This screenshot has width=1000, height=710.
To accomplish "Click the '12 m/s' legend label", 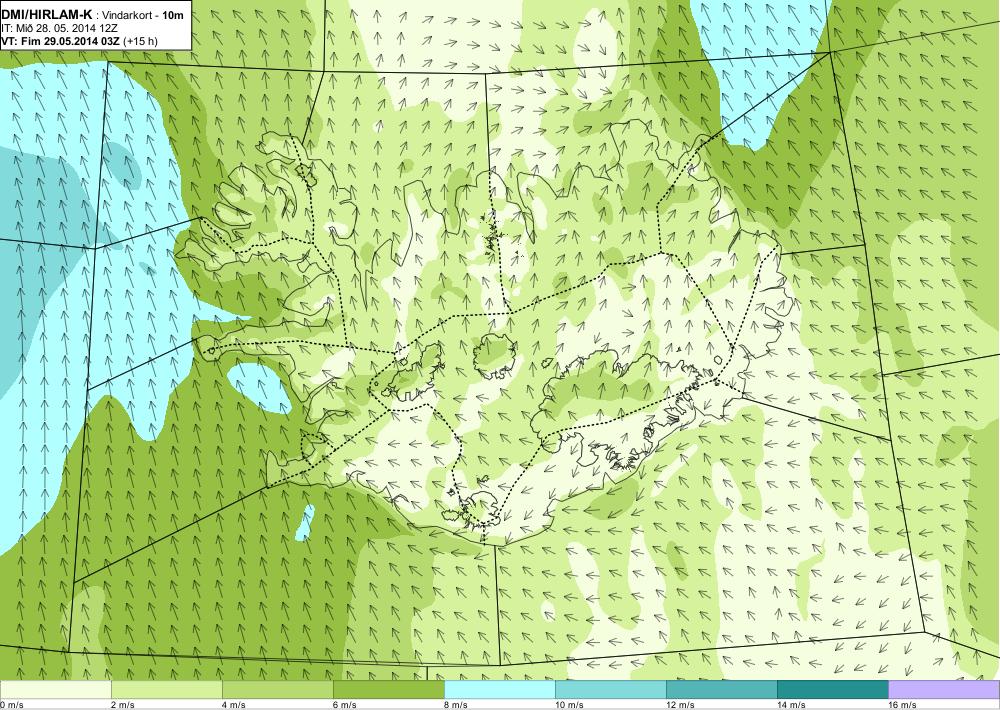I will point(680,705).
